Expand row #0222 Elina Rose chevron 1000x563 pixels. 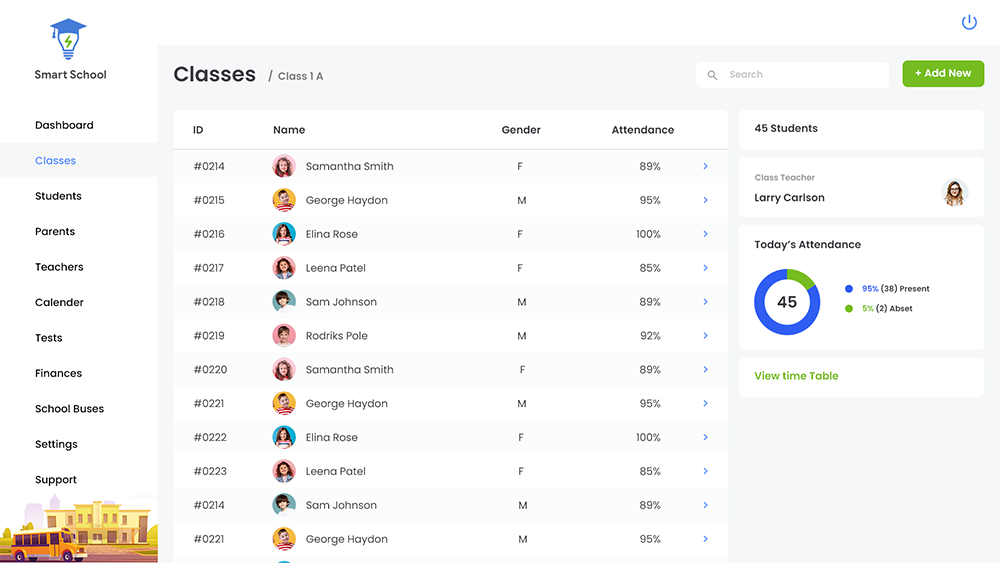(x=705, y=437)
